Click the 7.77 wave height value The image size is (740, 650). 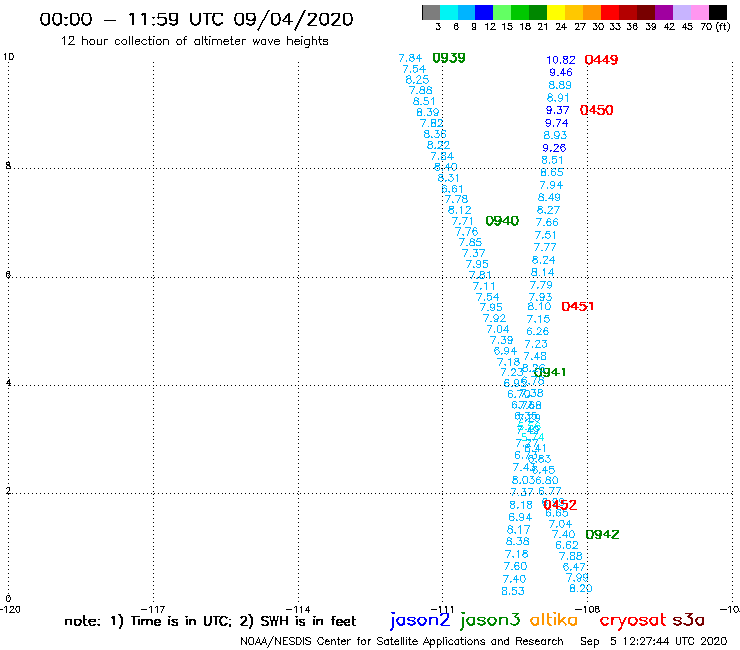[x=545, y=247]
